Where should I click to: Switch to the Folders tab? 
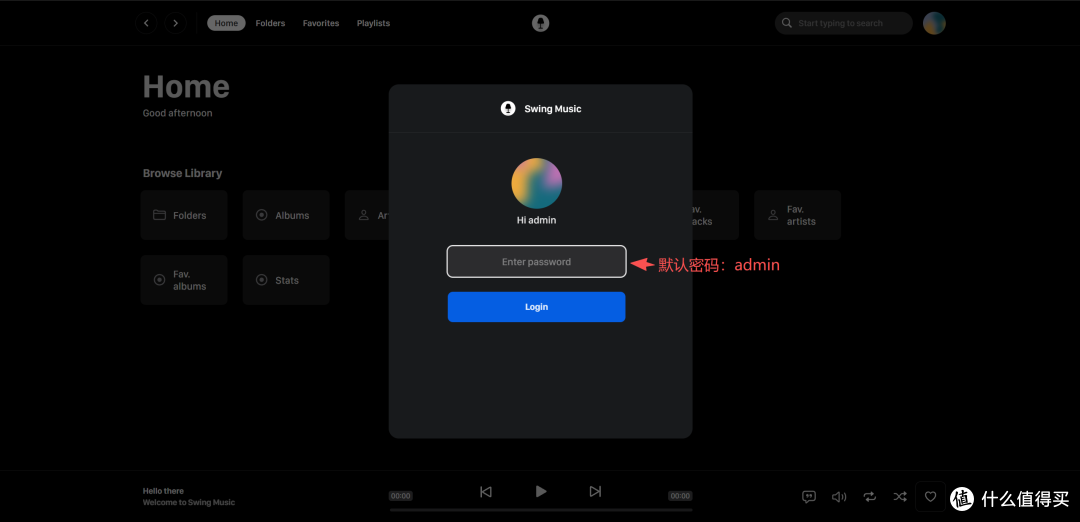(270, 23)
